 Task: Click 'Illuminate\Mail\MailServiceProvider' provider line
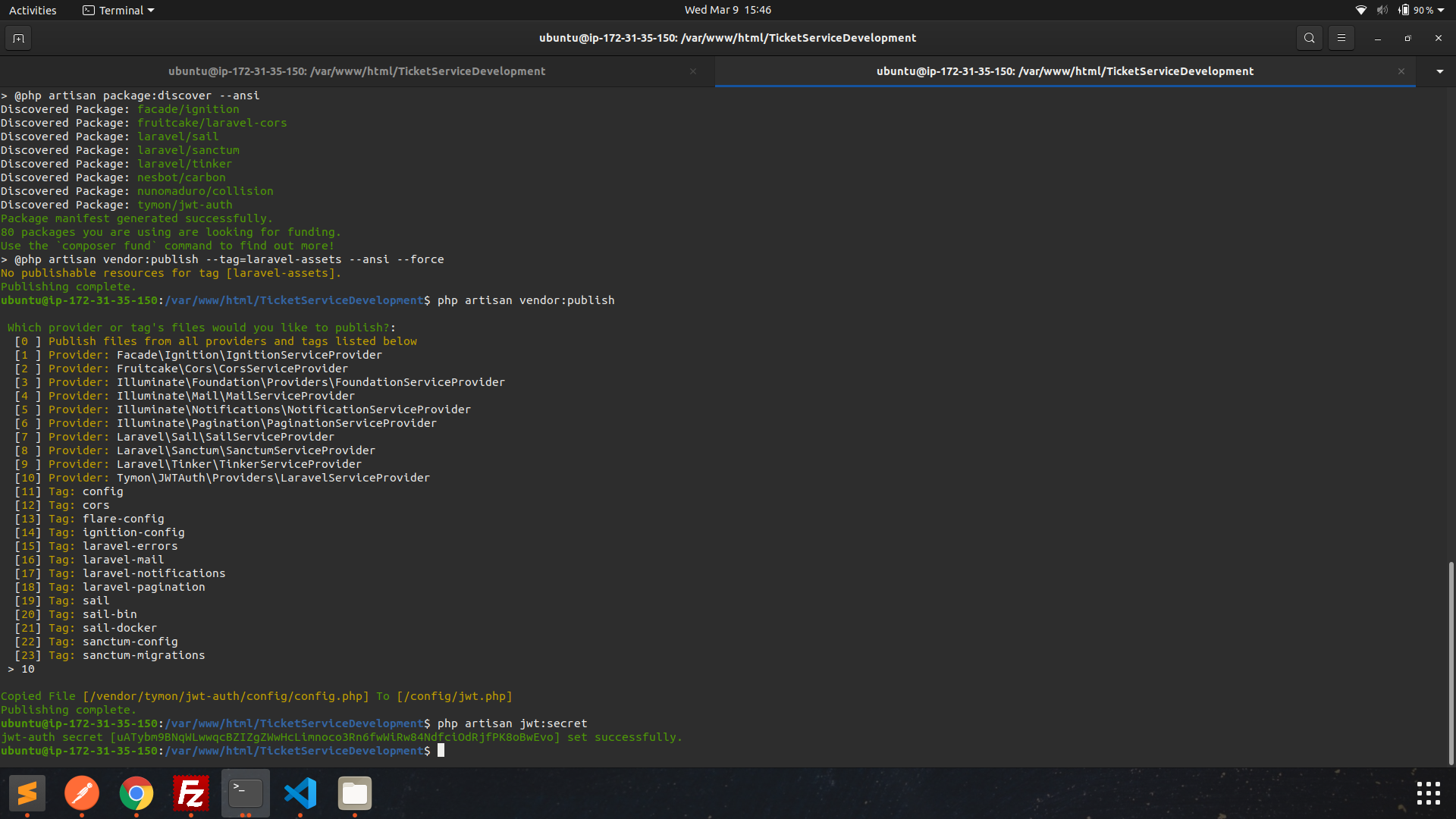pos(185,396)
